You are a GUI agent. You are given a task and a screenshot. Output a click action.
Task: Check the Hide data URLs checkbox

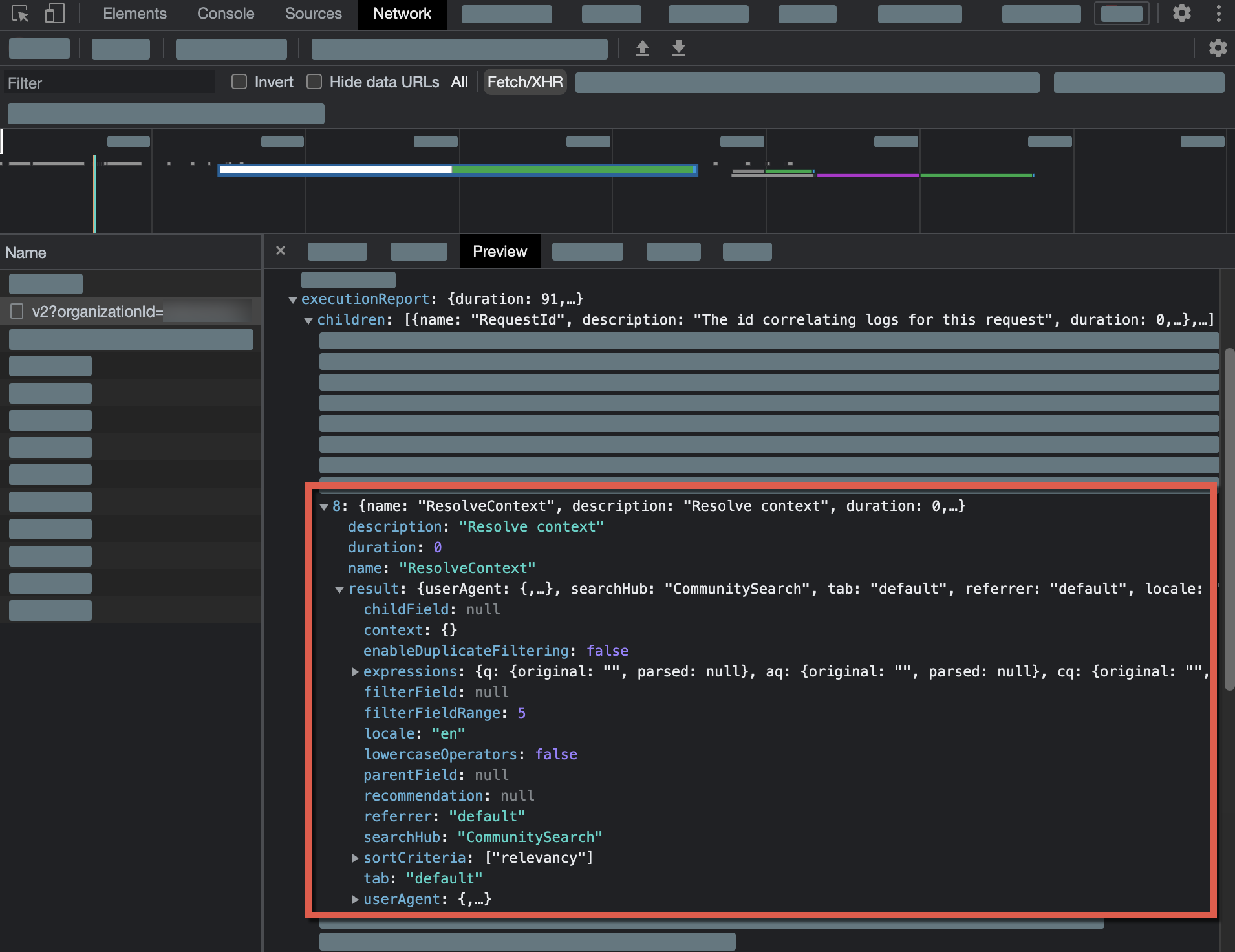tap(314, 81)
